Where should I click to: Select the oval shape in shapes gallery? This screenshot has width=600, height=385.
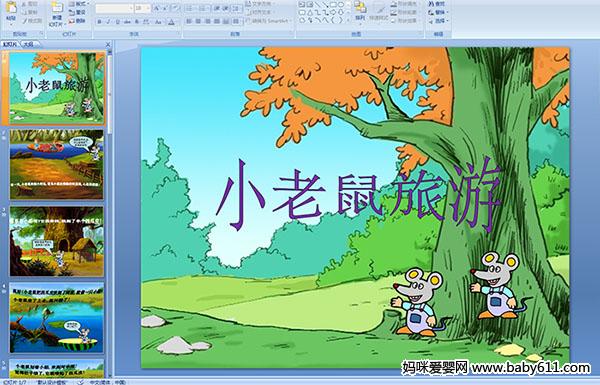341,5
